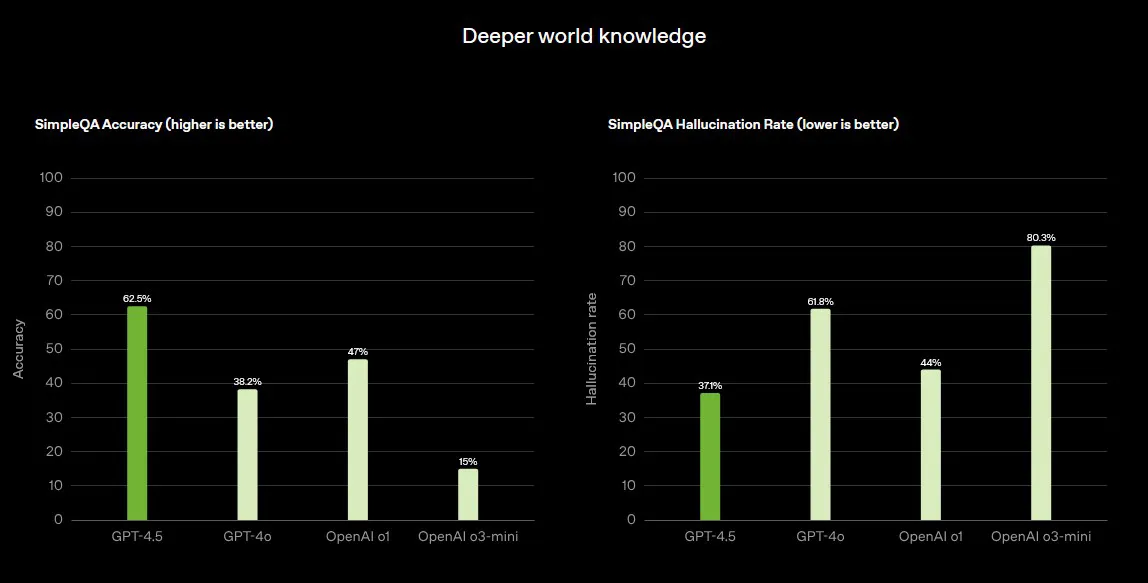
Task: Click the GPT-4o accuracy bar
Action: tap(247, 455)
